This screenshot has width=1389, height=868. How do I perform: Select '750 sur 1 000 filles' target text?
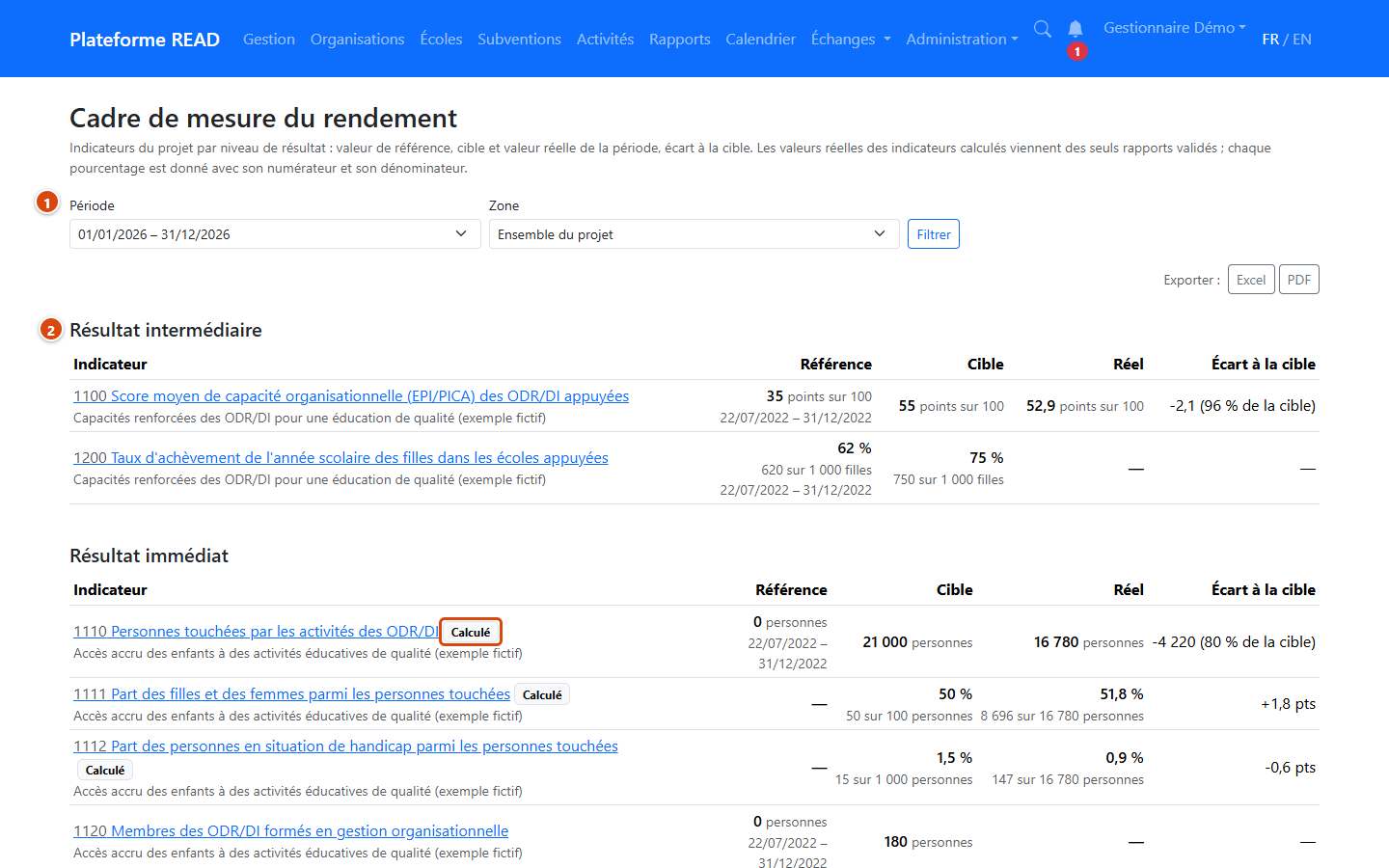click(948, 480)
